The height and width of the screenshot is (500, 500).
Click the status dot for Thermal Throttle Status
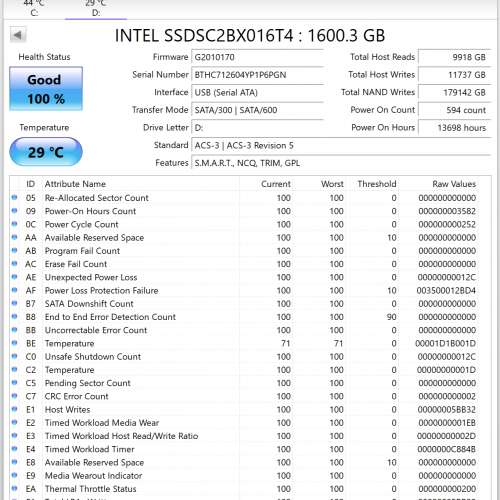point(14,488)
